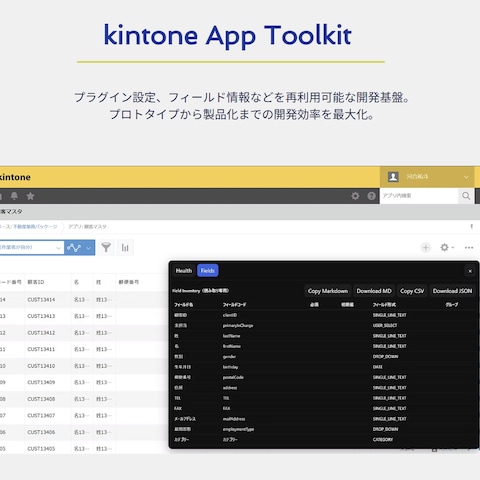Click the birthday field code
480x480 pixels.
[230, 367]
